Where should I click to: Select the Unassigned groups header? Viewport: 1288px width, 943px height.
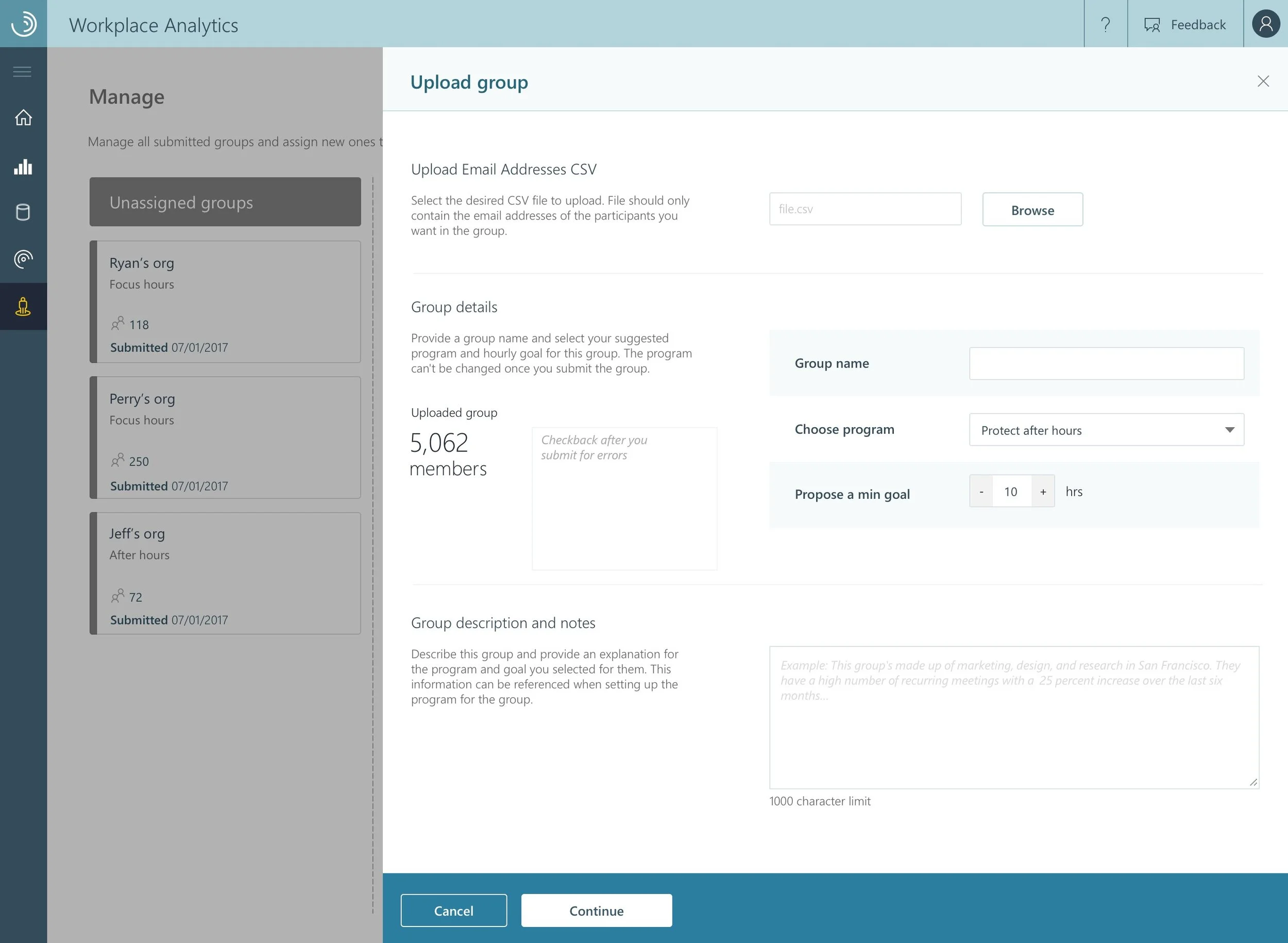[x=225, y=202]
